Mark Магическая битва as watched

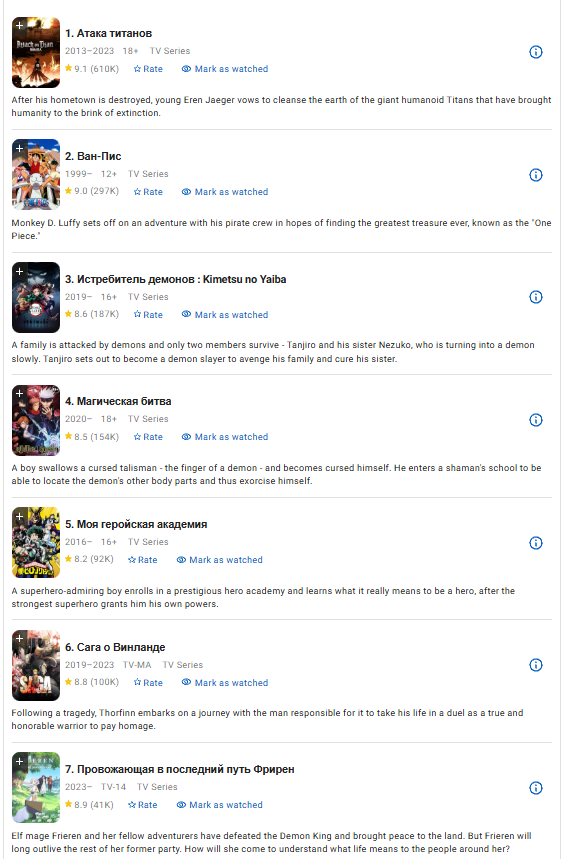pyautogui.click(x=225, y=437)
